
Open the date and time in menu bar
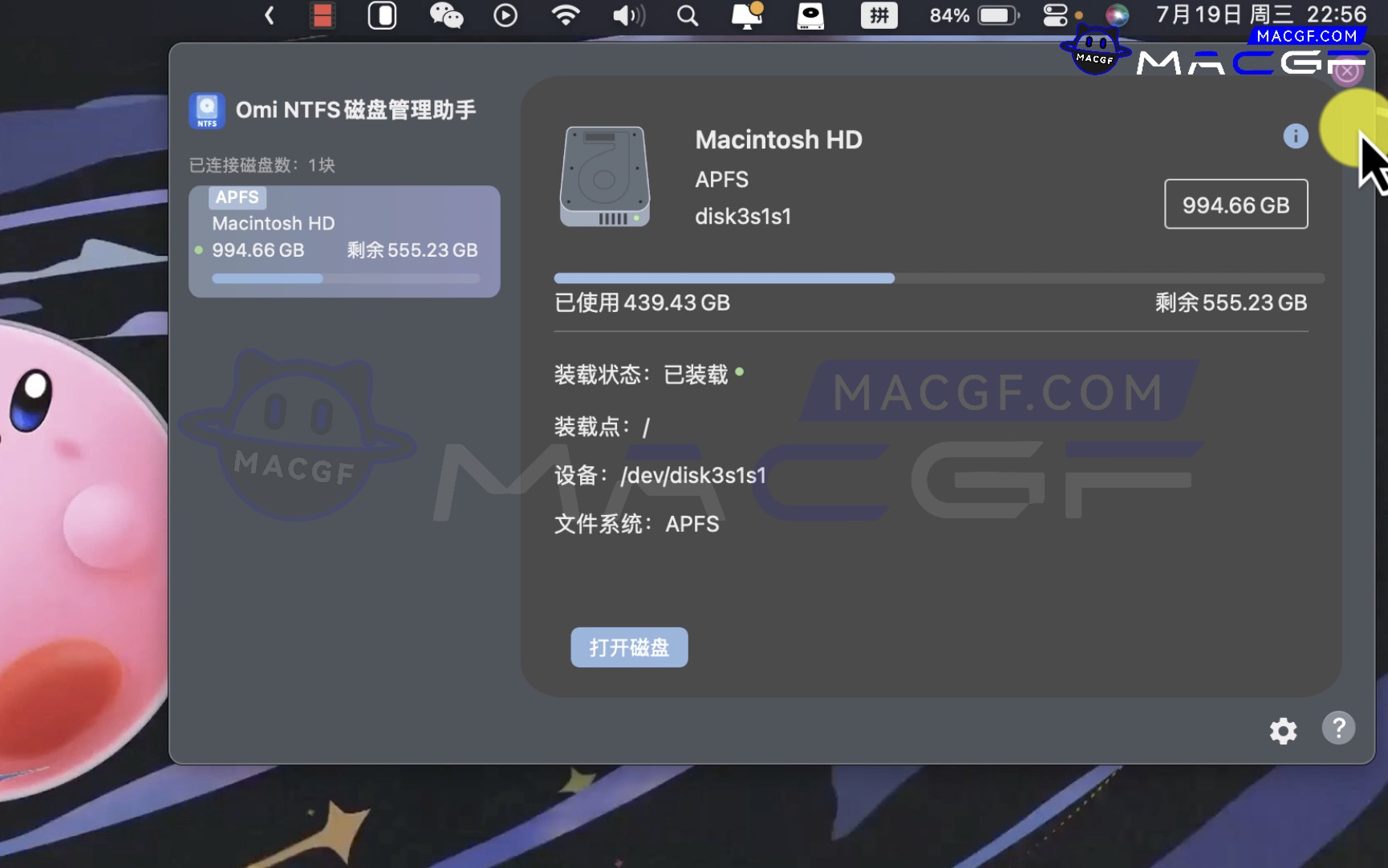click(1260, 15)
